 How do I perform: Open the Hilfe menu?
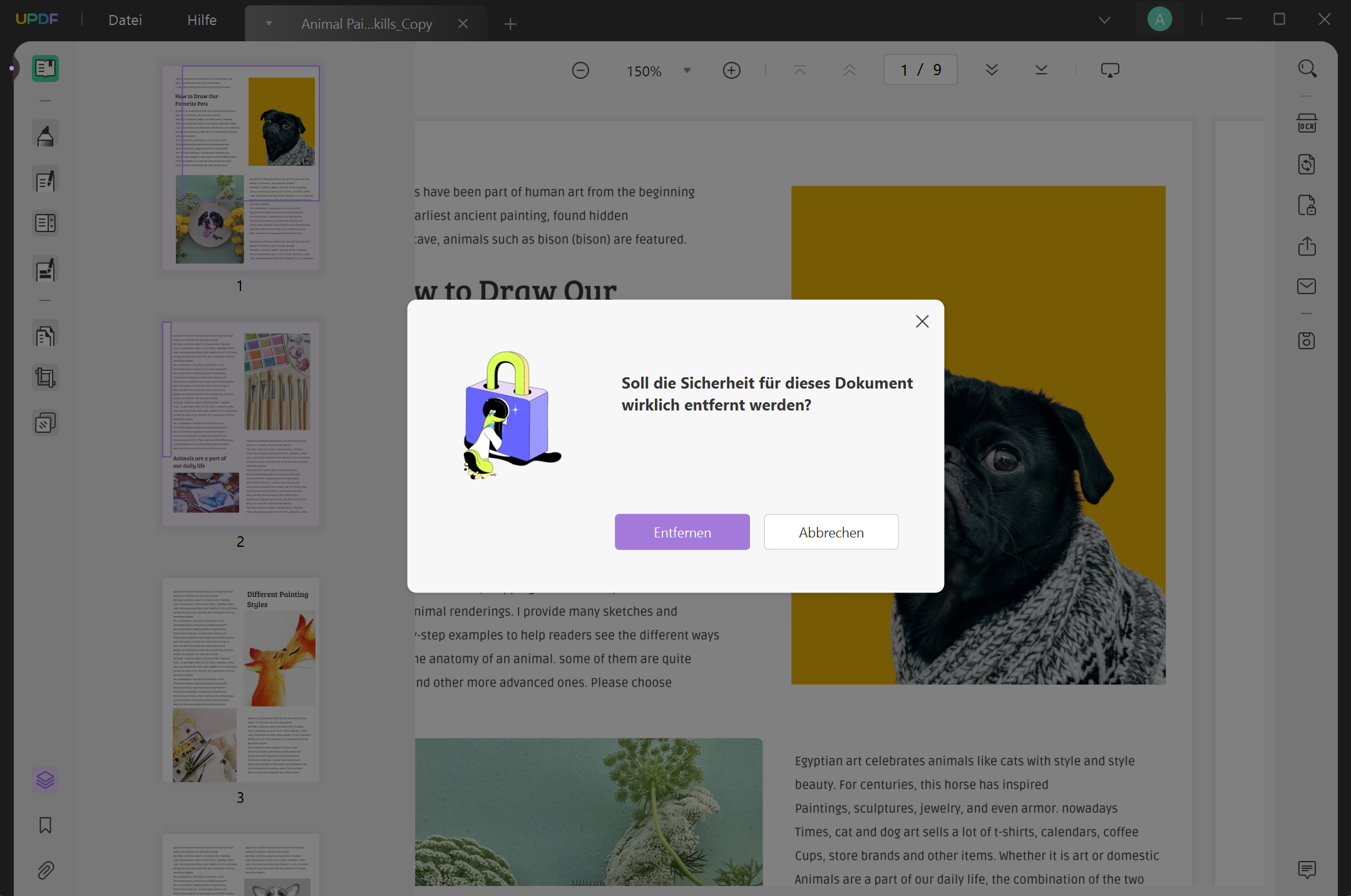pos(202,20)
